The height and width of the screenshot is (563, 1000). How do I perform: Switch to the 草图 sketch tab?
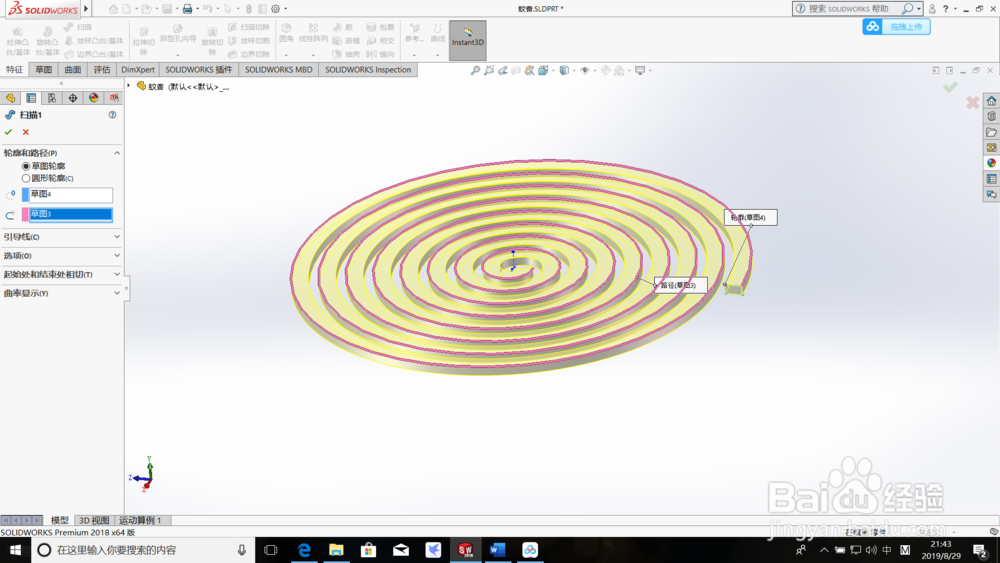(43, 69)
